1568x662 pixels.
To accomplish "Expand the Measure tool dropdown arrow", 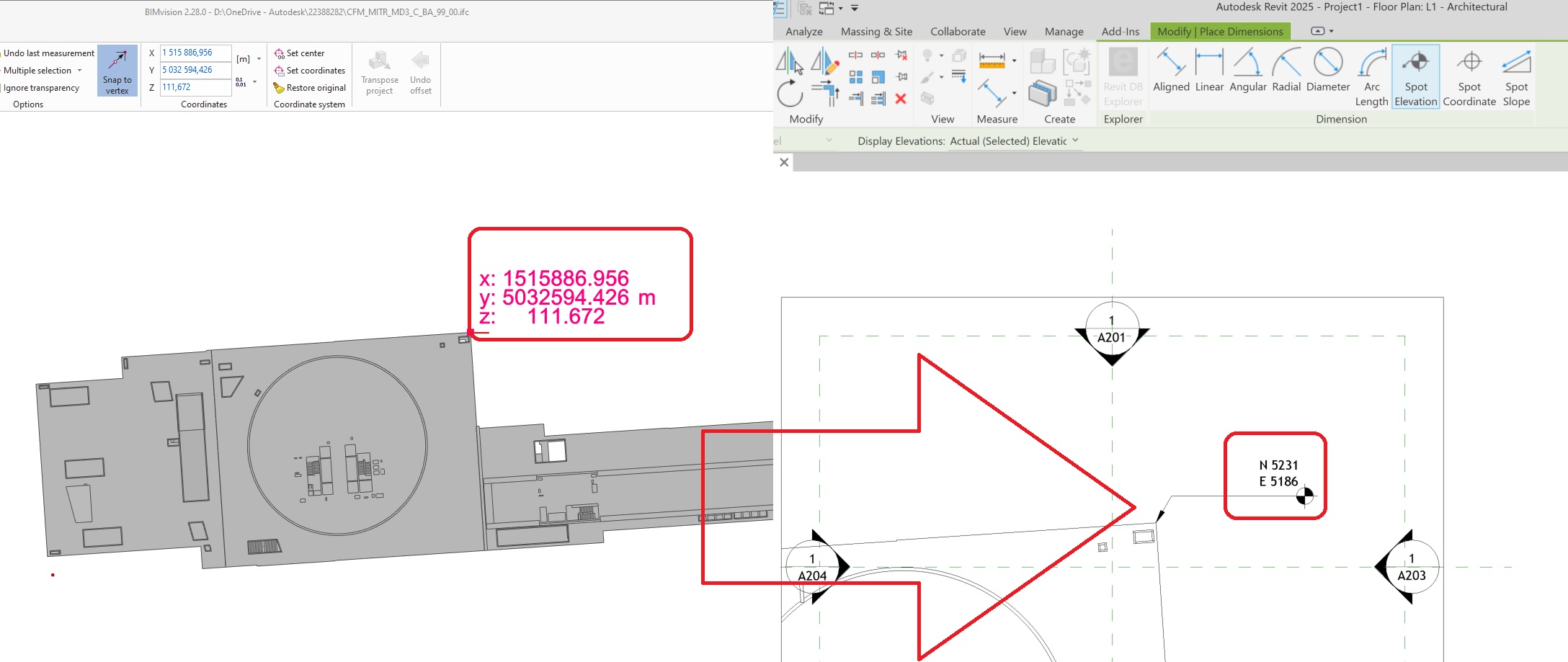I will (x=1014, y=61).
